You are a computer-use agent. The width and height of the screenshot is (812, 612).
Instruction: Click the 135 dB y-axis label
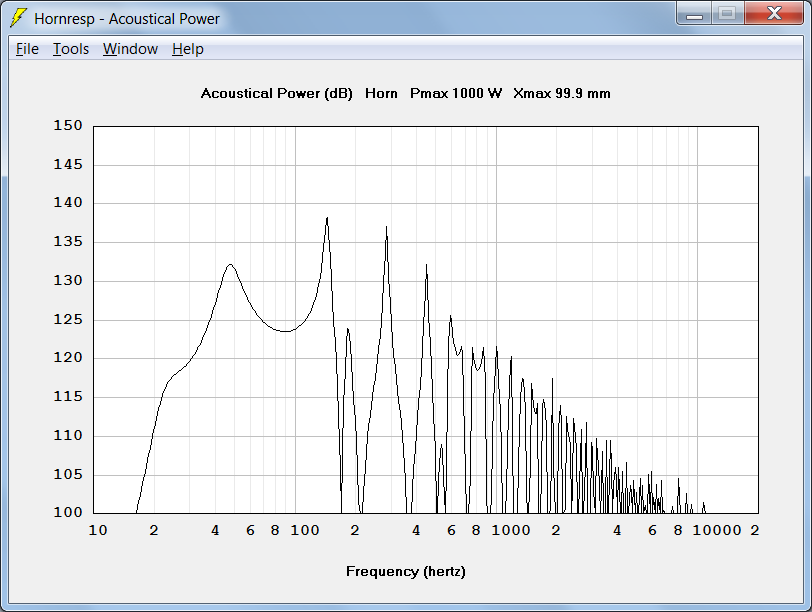coord(68,242)
